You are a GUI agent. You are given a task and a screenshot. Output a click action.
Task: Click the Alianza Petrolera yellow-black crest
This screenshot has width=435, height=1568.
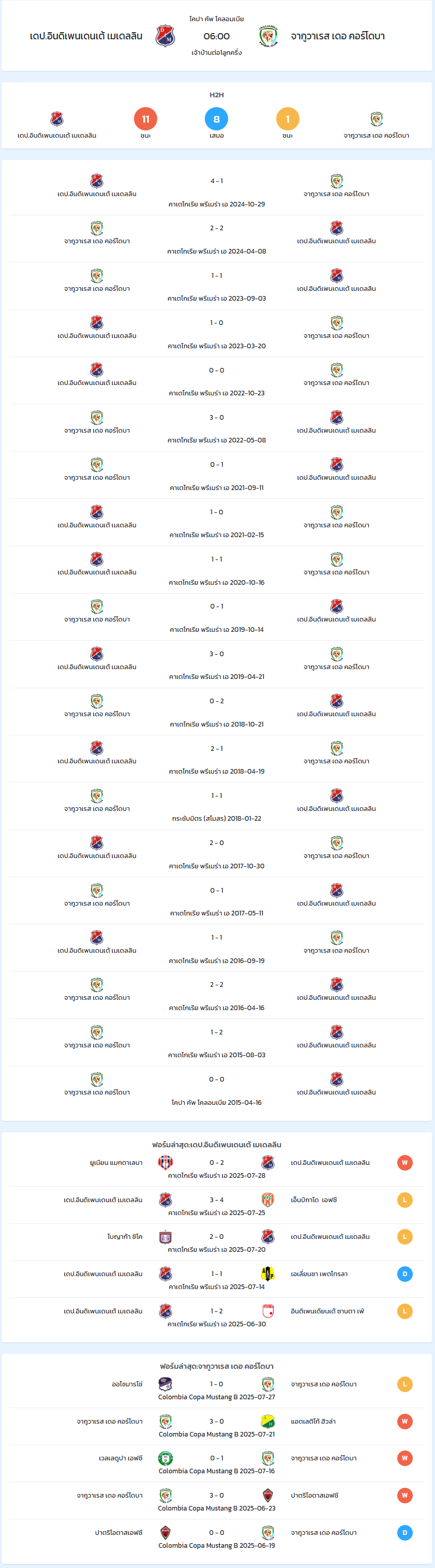point(268,1274)
